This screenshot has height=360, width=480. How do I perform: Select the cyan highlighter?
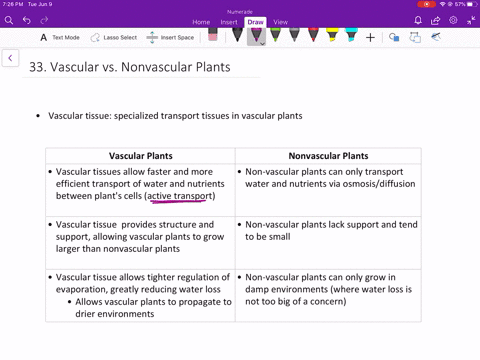(x=351, y=35)
